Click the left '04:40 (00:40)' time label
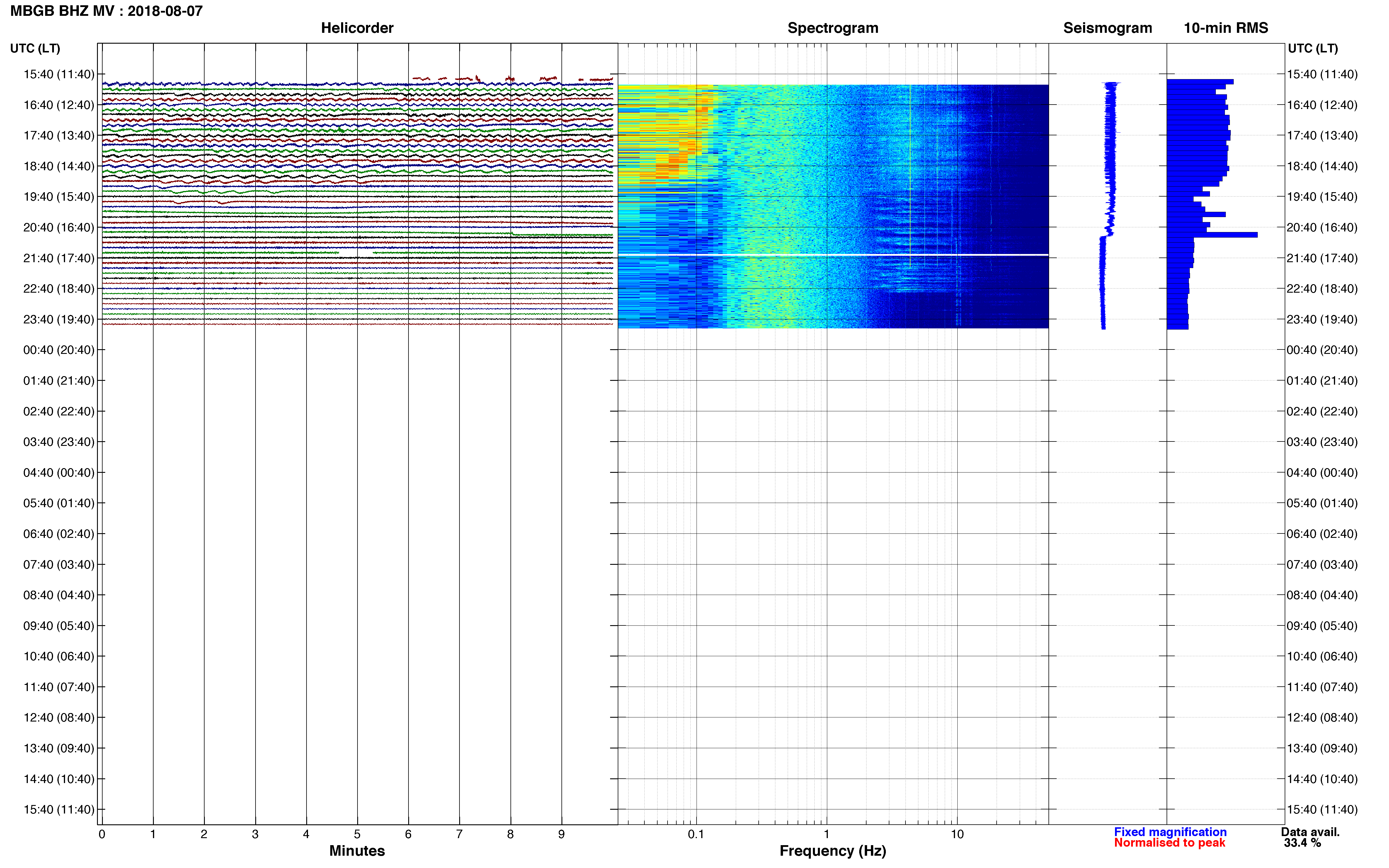Image resolution: width=1389 pixels, height=868 pixels. point(59,473)
